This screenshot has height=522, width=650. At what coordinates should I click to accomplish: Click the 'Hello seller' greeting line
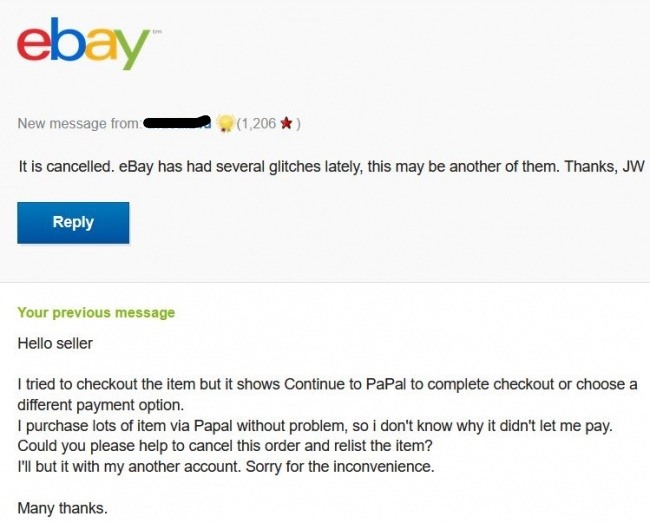(55, 343)
